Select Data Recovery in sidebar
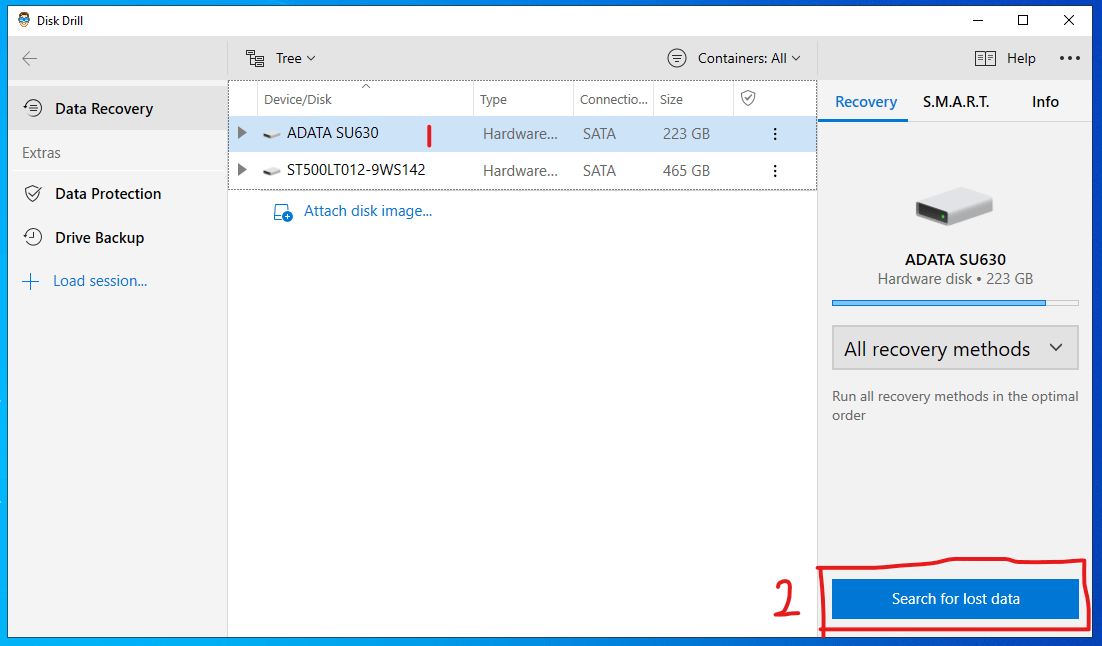Screen dimensions: 1102x646 point(117,108)
